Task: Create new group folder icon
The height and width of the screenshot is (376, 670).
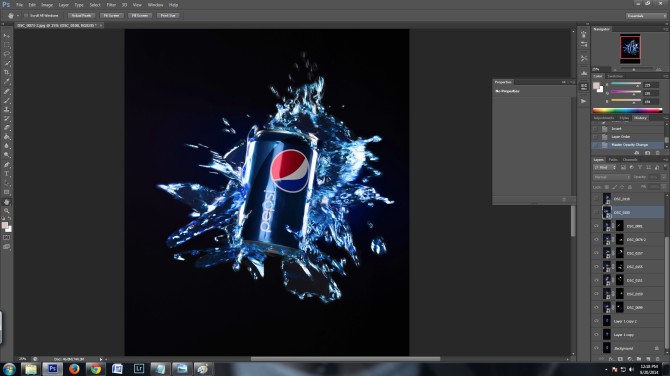Action: pyautogui.click(x=639, y=359)
